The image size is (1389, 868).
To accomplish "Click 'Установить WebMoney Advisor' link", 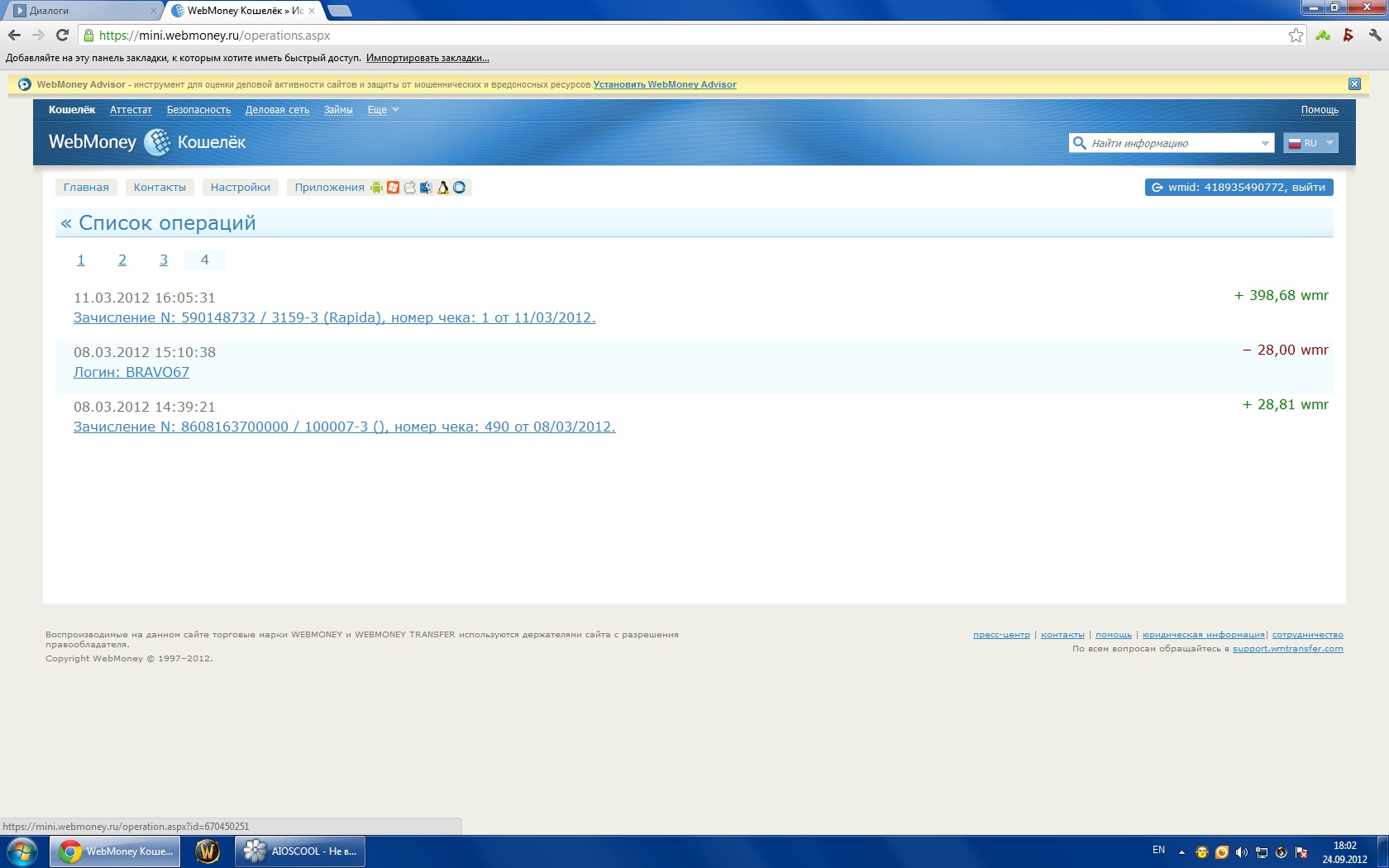I will pyautogui.click(x=665, y=84).
